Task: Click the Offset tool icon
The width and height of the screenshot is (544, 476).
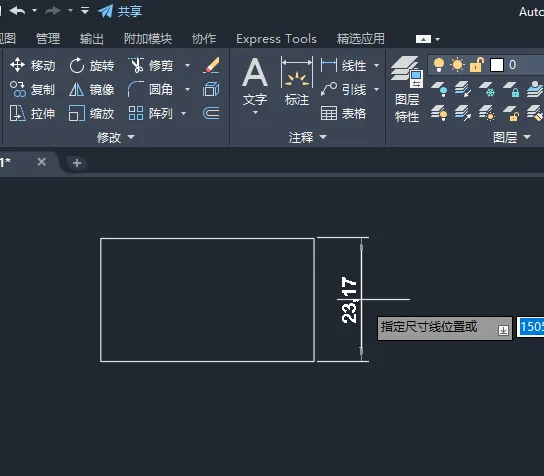Action: point(211,113)
